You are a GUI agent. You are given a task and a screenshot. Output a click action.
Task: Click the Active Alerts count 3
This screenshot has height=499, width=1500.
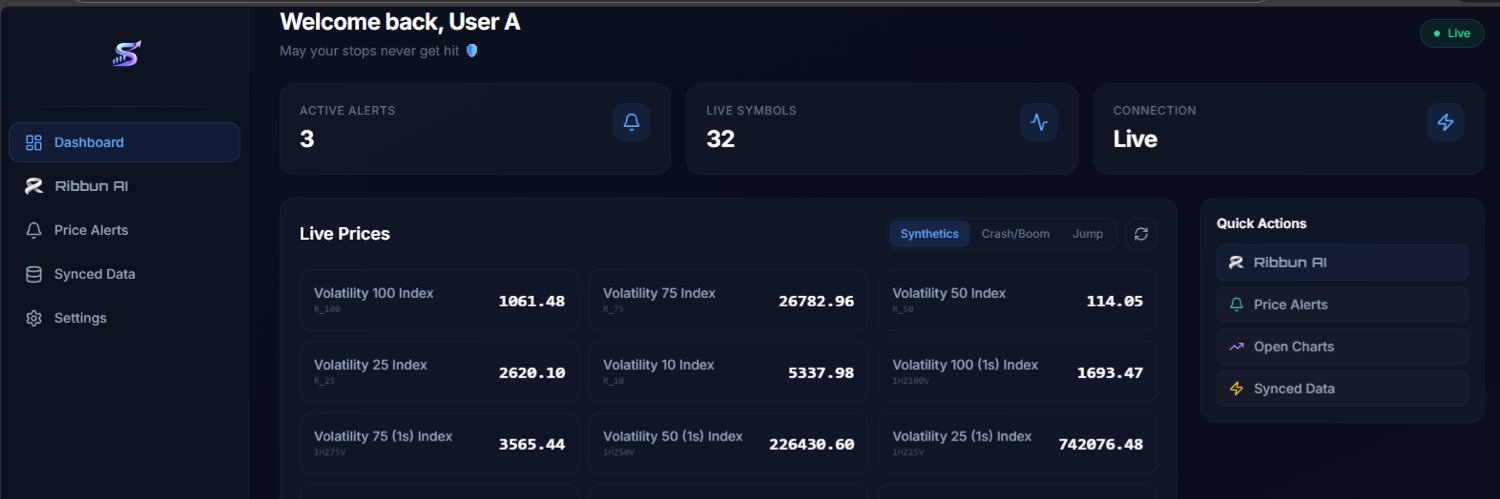[307, 139]
